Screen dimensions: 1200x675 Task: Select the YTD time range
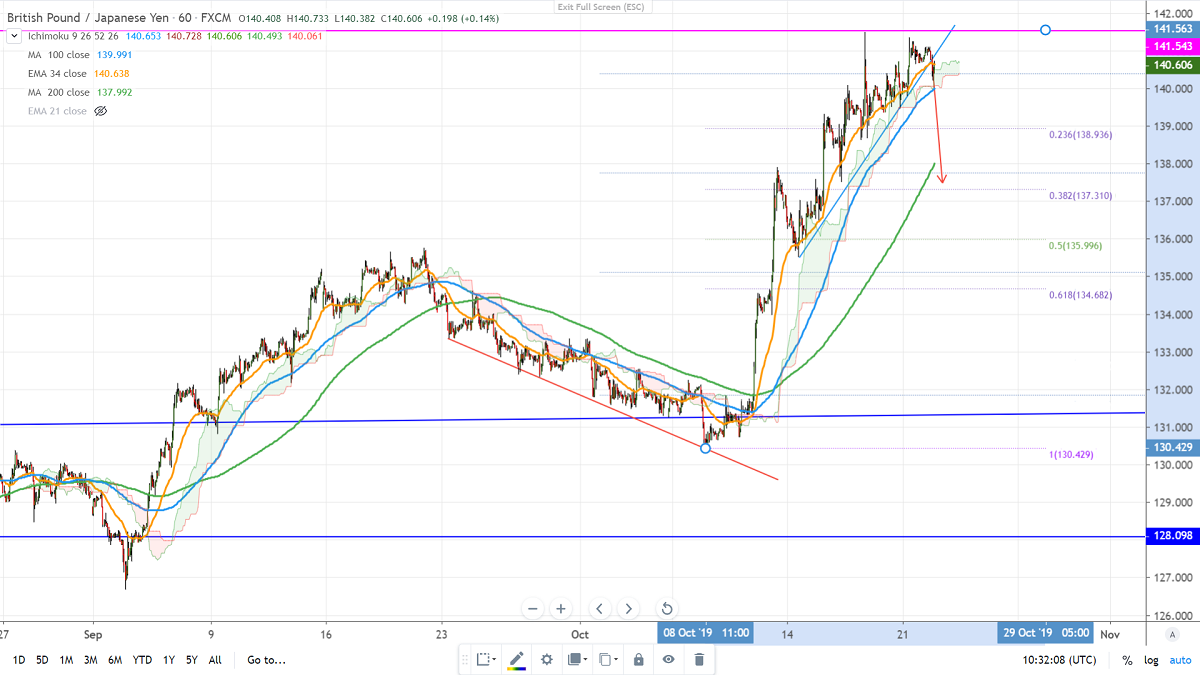click(x=142, y=660)
